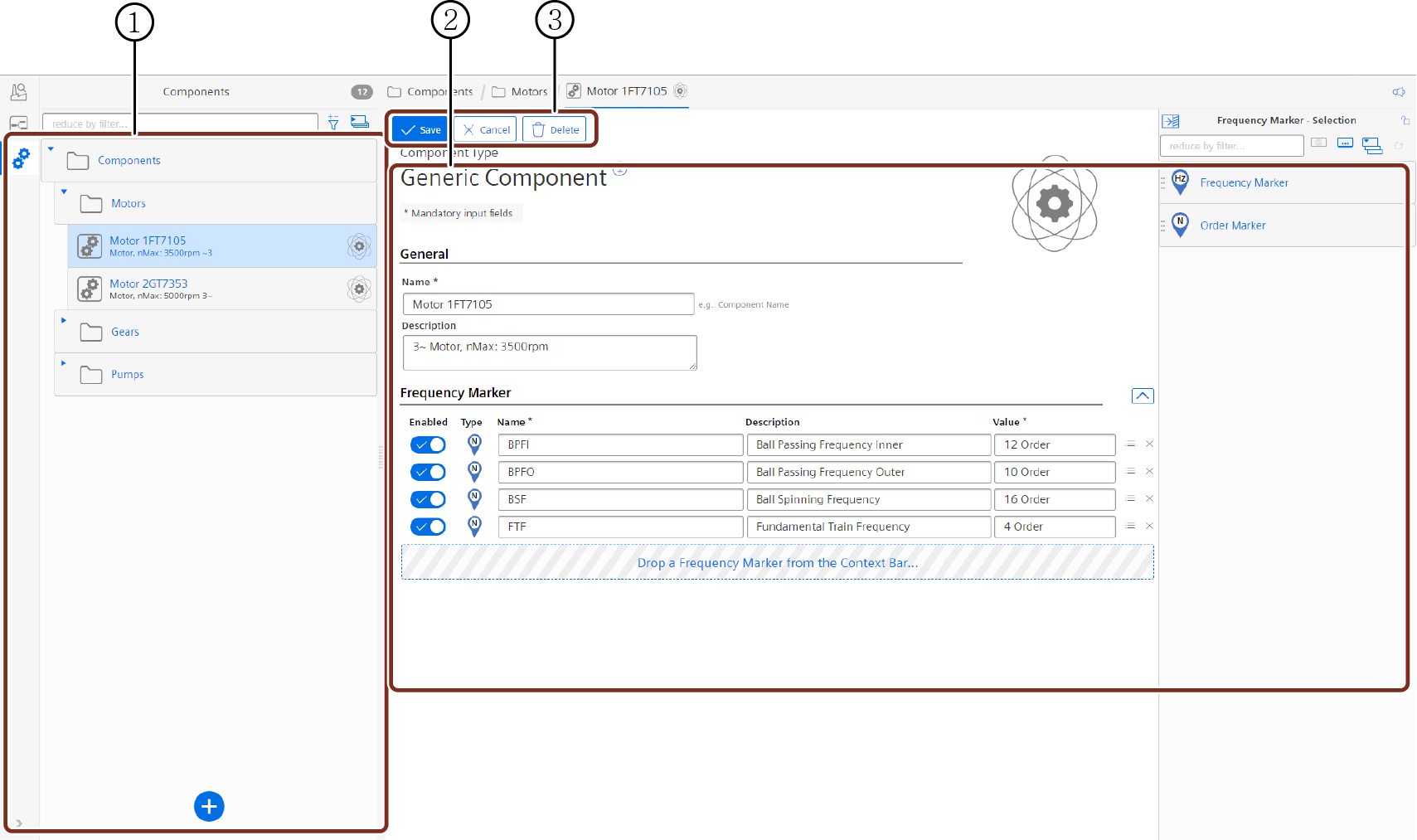Toggle the BPFO enabled switch
The width and height of the screenshot is (1417, 840).
[x=428, y=473]
